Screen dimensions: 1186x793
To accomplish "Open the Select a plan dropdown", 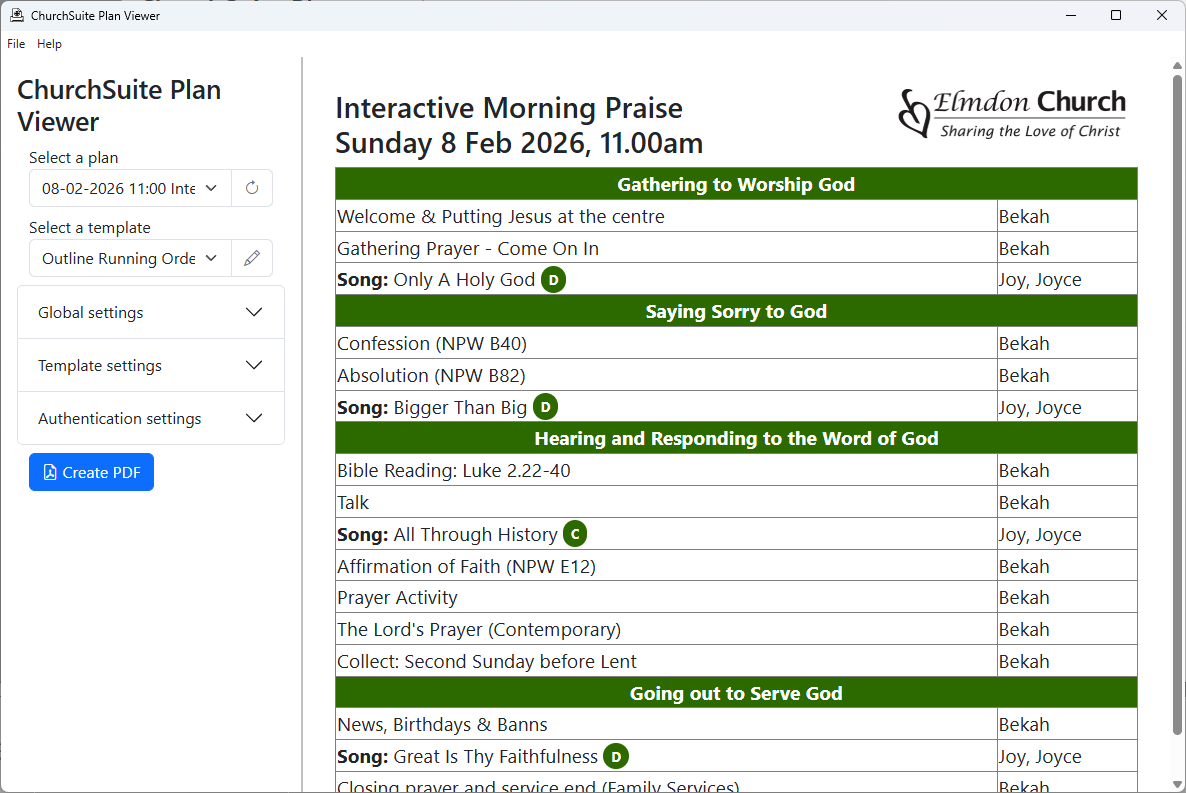I will pos(130,188).
